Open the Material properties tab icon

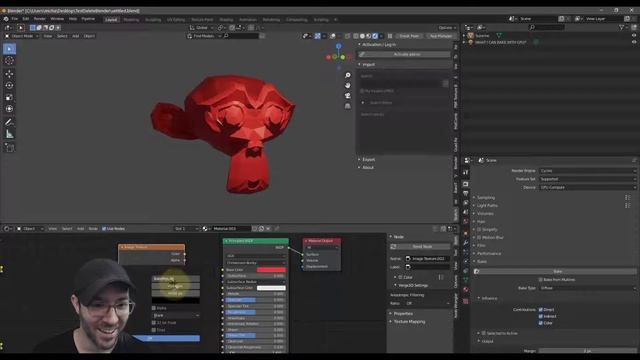(x=466, y=289)
